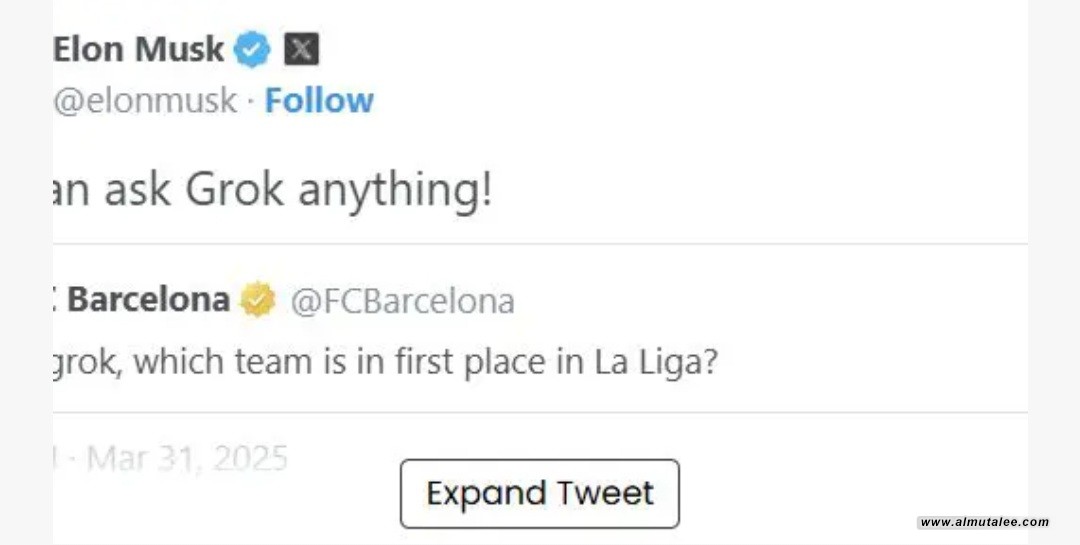
Task: Click the word 'Grok' in Elon's tweet
Action: 235,189
